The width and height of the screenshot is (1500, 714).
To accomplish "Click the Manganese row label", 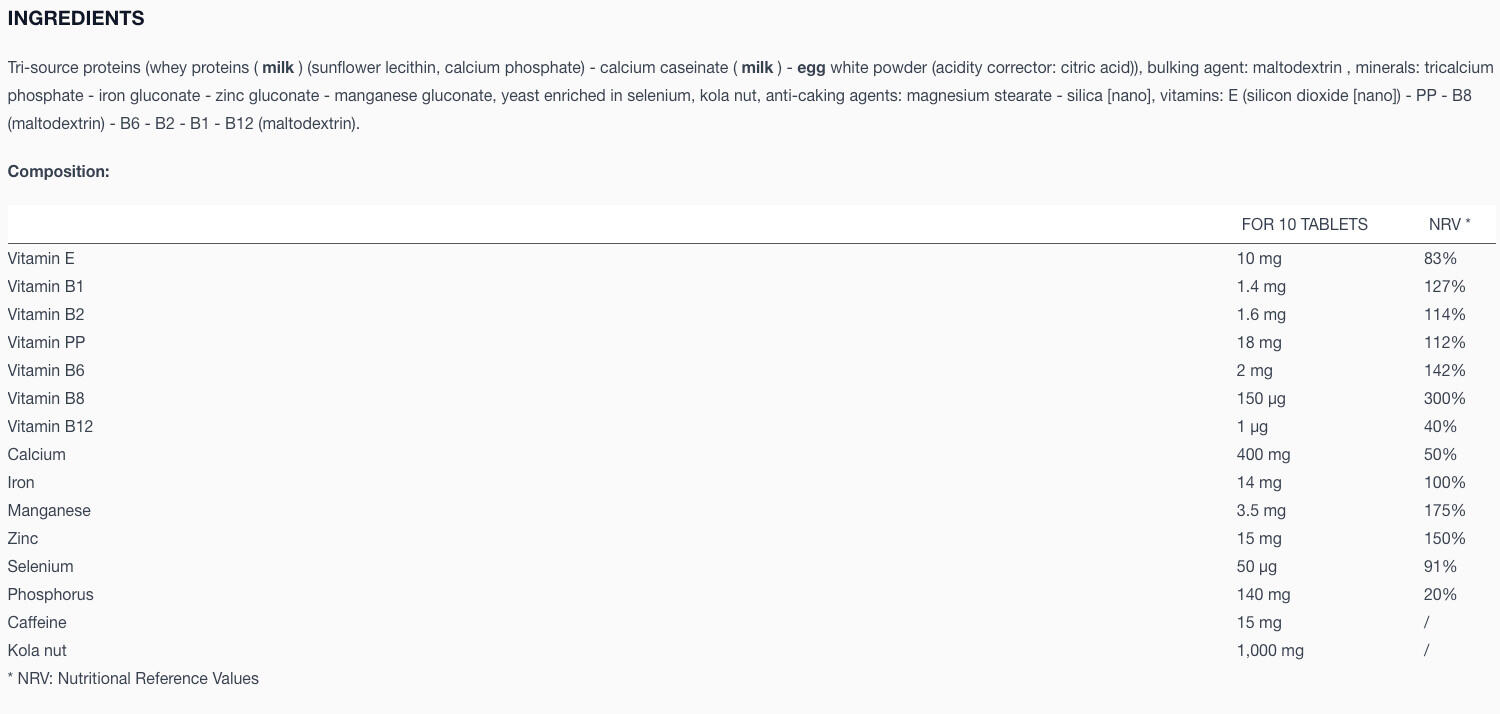I will tap(49, 510).
